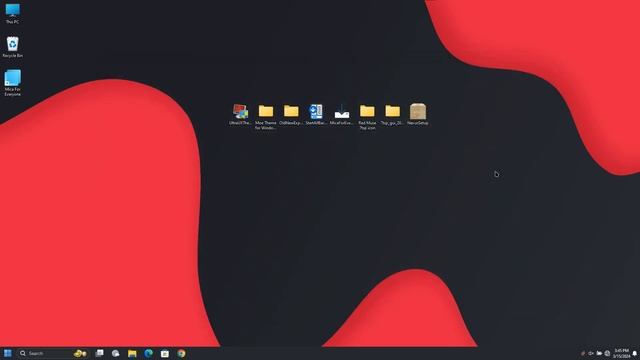This screenshot has width=640, height=360.
Task: Launch Google Chrome from the taskbar
Action: [181, 353]
